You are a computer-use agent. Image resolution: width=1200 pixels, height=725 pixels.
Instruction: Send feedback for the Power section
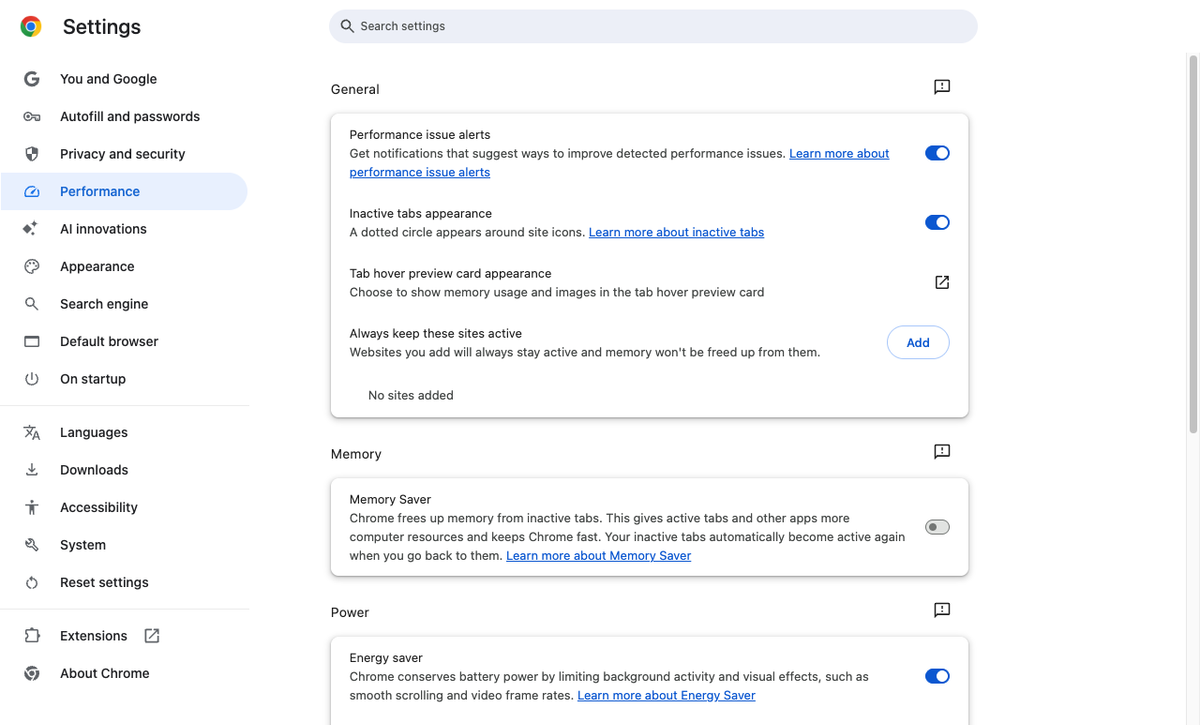pyautogui.click(x=942, y=610)
